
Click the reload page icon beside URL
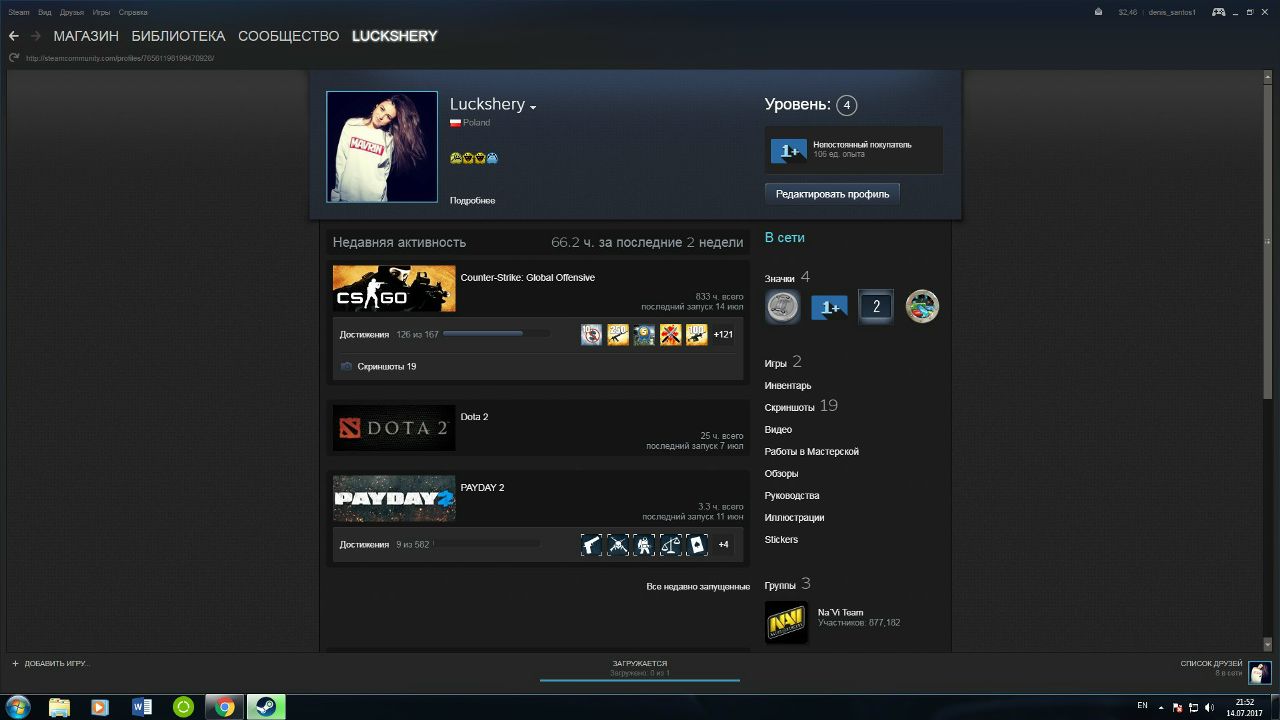click(x=14, y=58)
